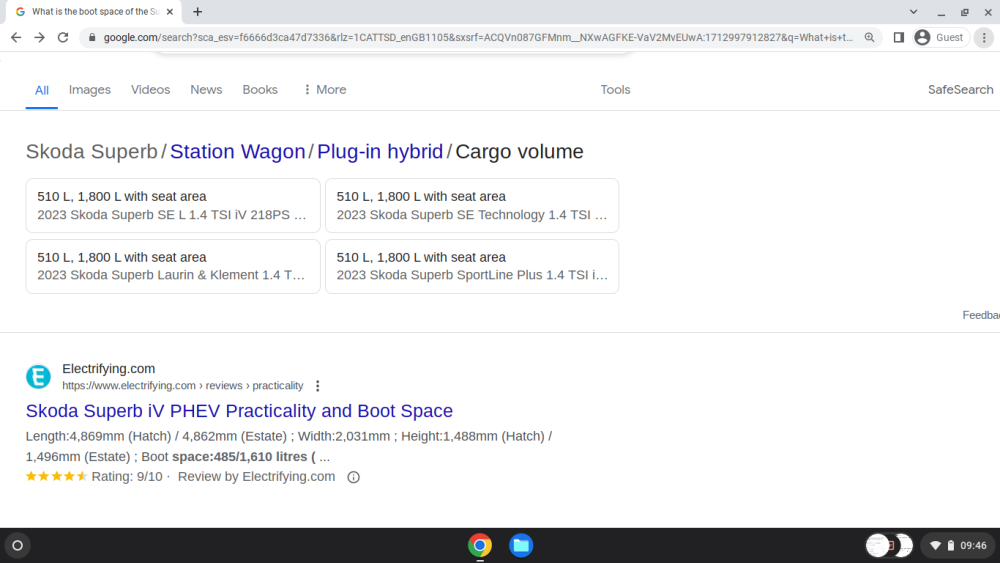
Task: Go back to the previous page
Action: click(16, 38)
